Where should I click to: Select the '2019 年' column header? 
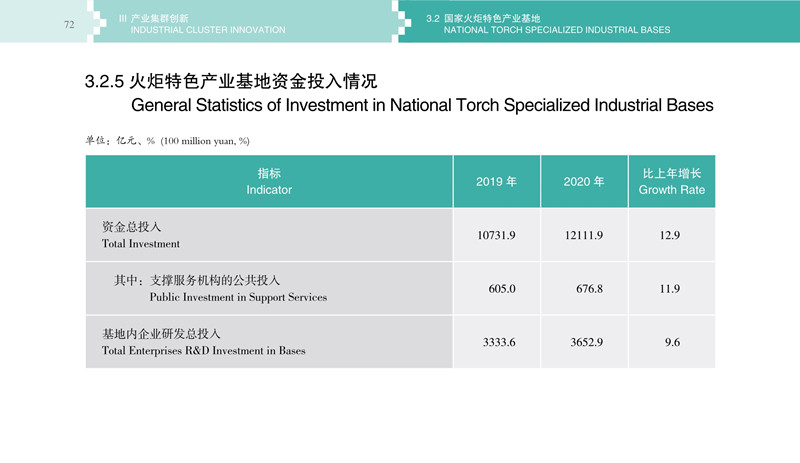(496, 182)
